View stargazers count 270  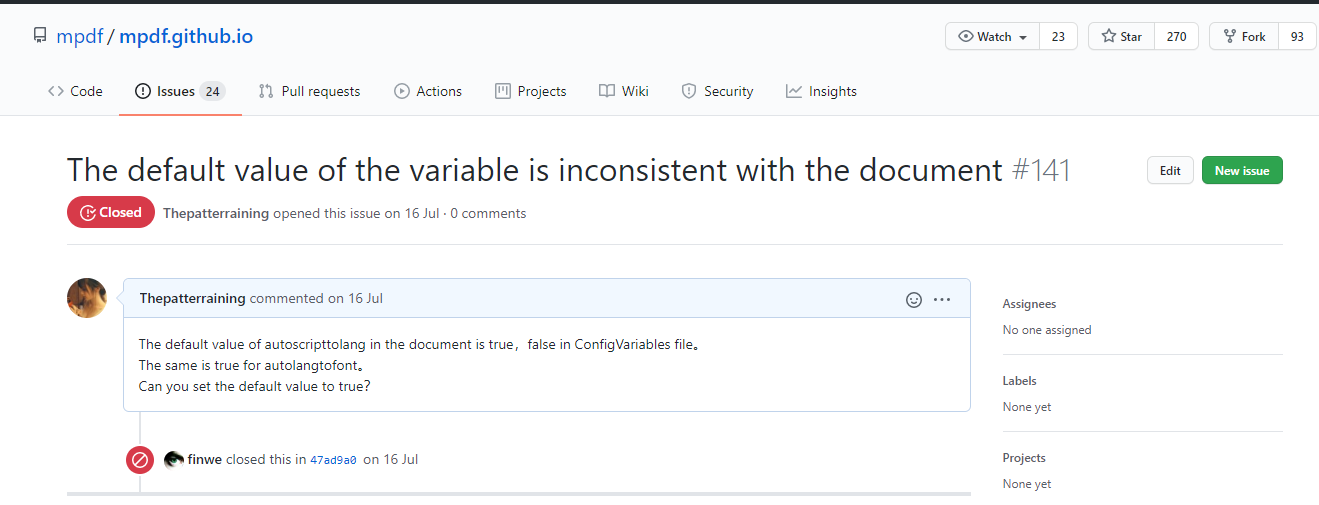point(1176,36)
